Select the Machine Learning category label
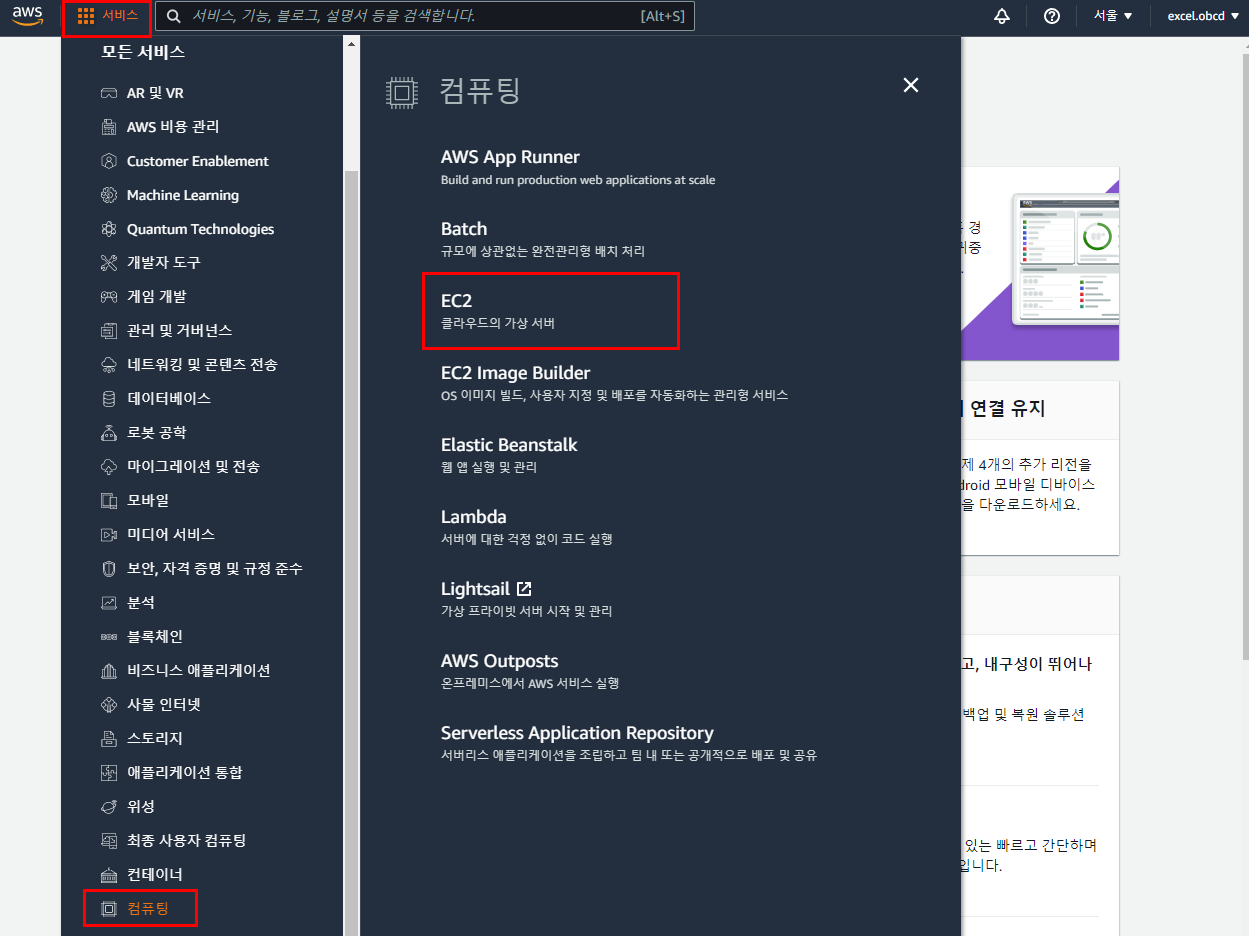The height and width of the screenshot is (936, 1249). pos(183,195)
